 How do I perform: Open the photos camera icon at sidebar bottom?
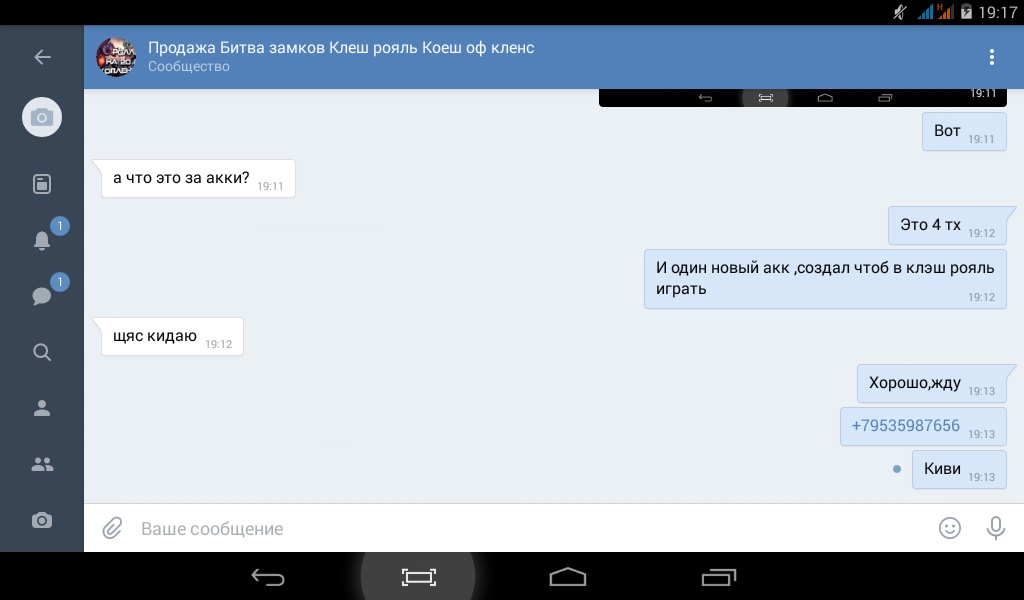[x=42, y=520]
